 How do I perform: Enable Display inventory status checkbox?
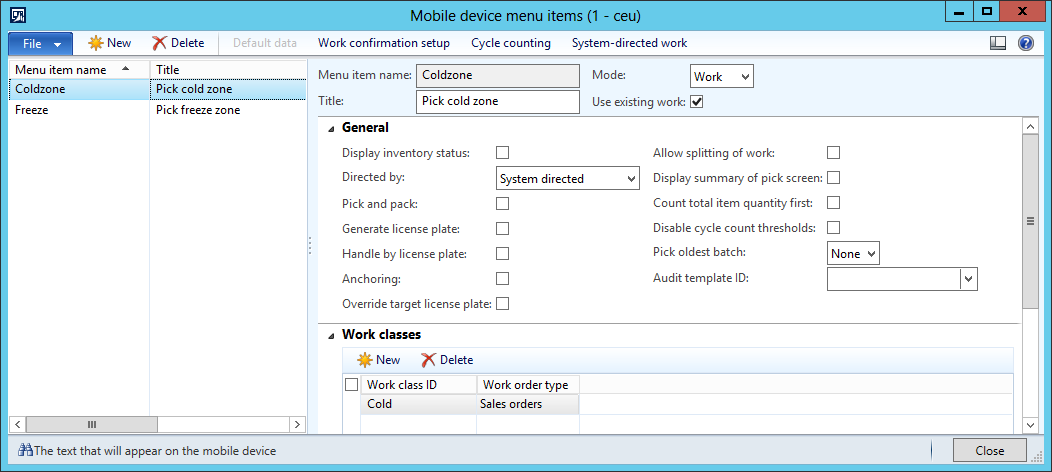pos(503,153)
